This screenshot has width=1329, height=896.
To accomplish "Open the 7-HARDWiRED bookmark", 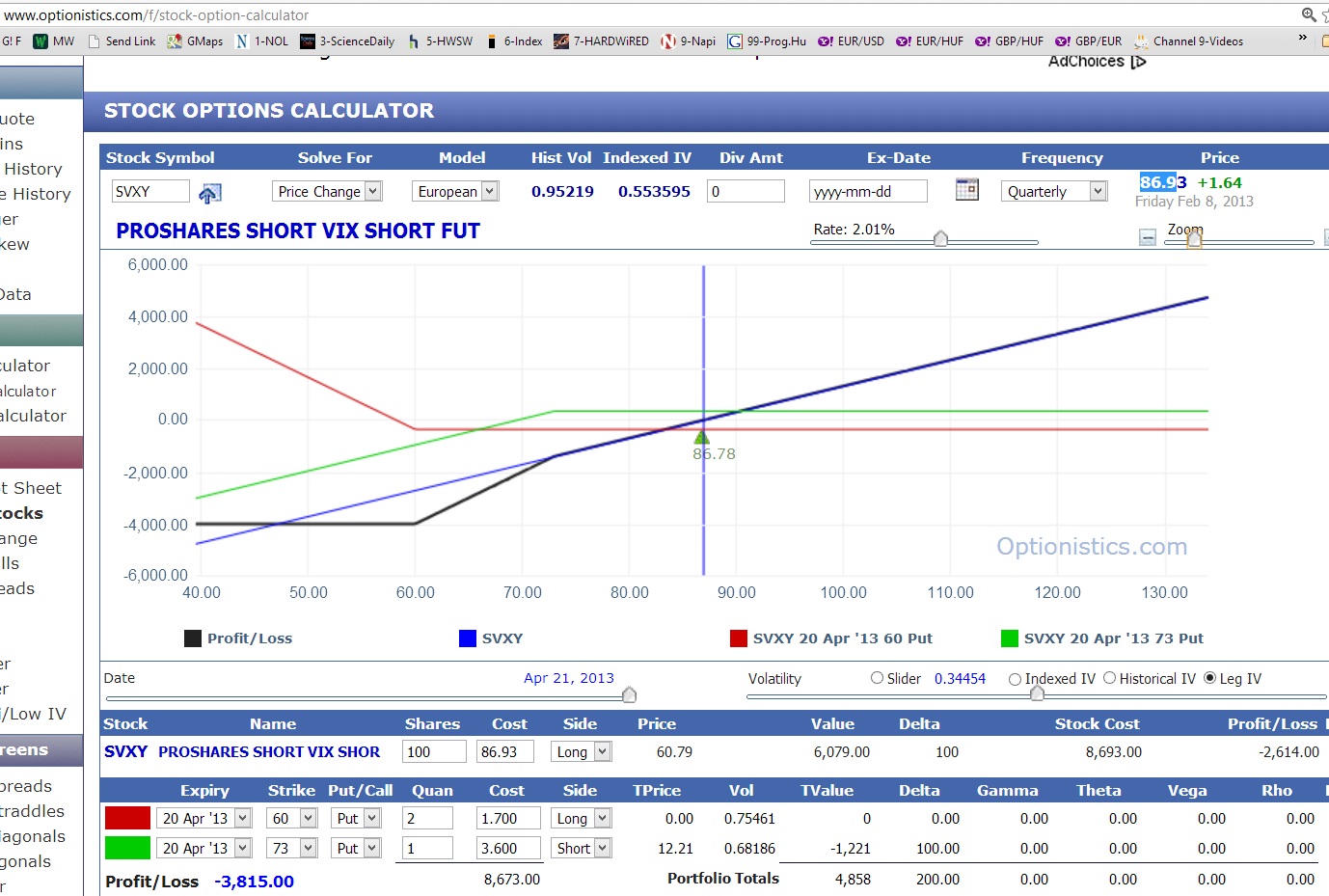I will click(602, 41).
